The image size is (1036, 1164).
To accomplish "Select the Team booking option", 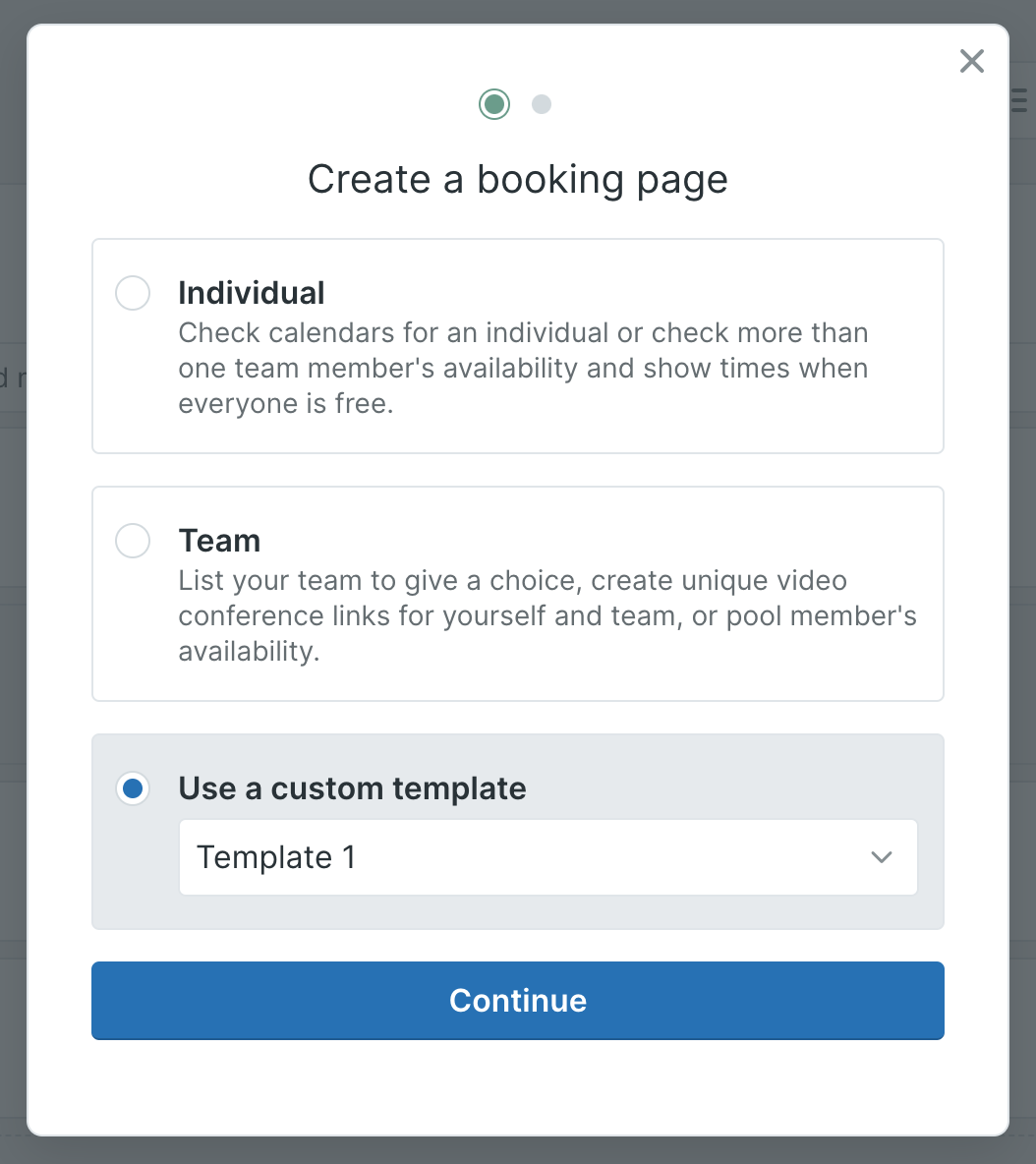I will coord(133,540).
